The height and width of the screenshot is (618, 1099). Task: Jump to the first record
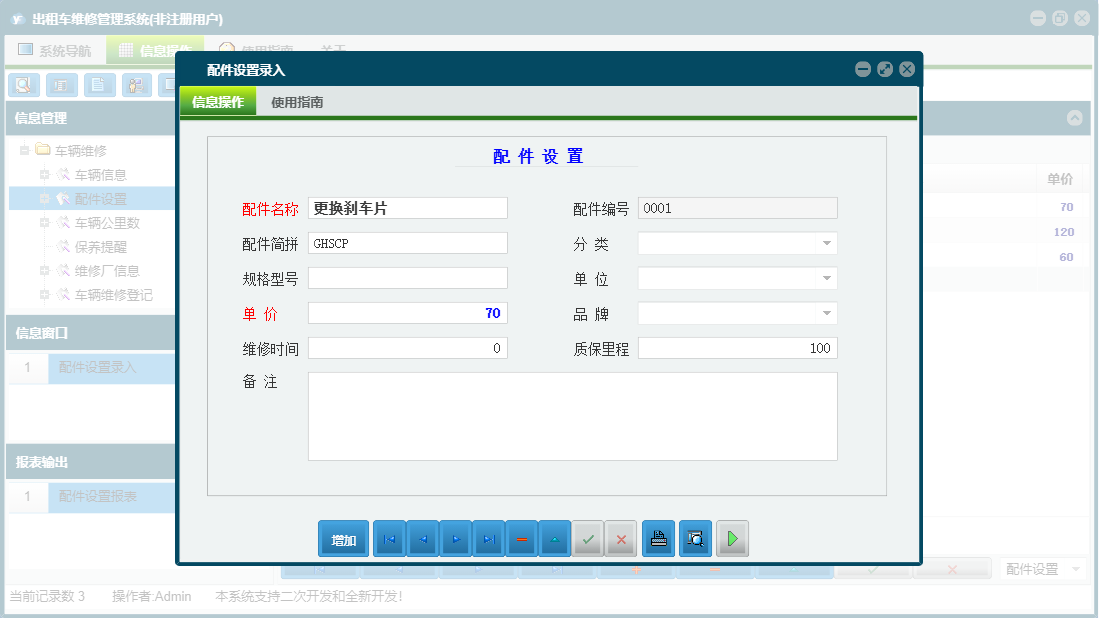[389, 538]
